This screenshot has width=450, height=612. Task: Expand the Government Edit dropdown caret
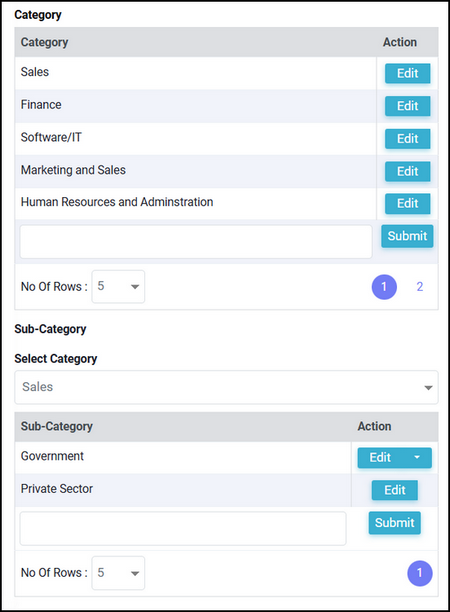pos(417,457)
